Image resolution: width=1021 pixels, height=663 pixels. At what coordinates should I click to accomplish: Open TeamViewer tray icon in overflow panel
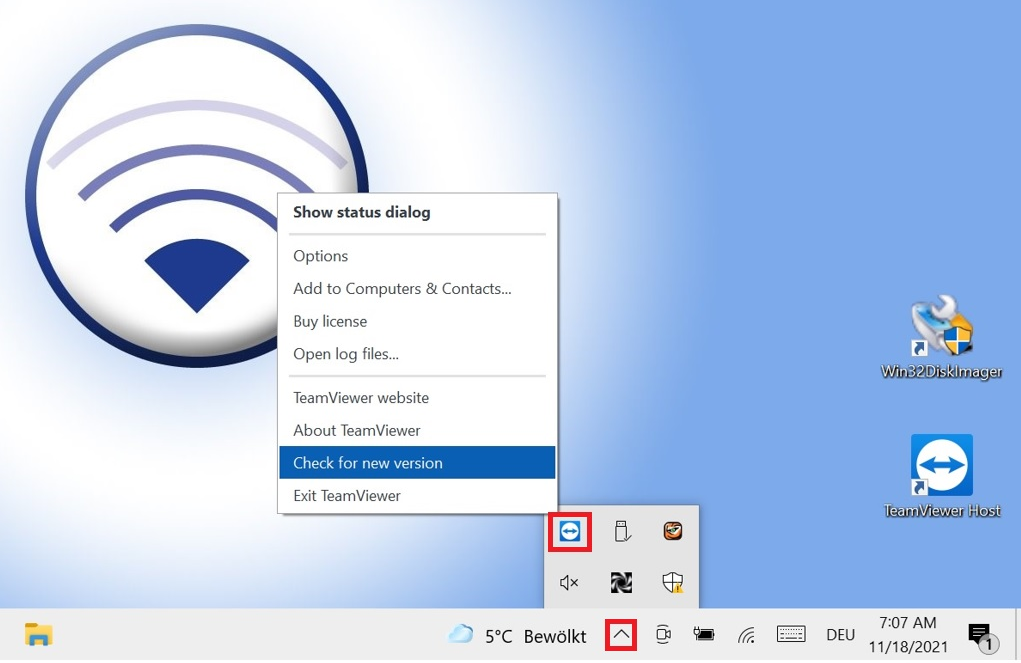pos(570,531)
